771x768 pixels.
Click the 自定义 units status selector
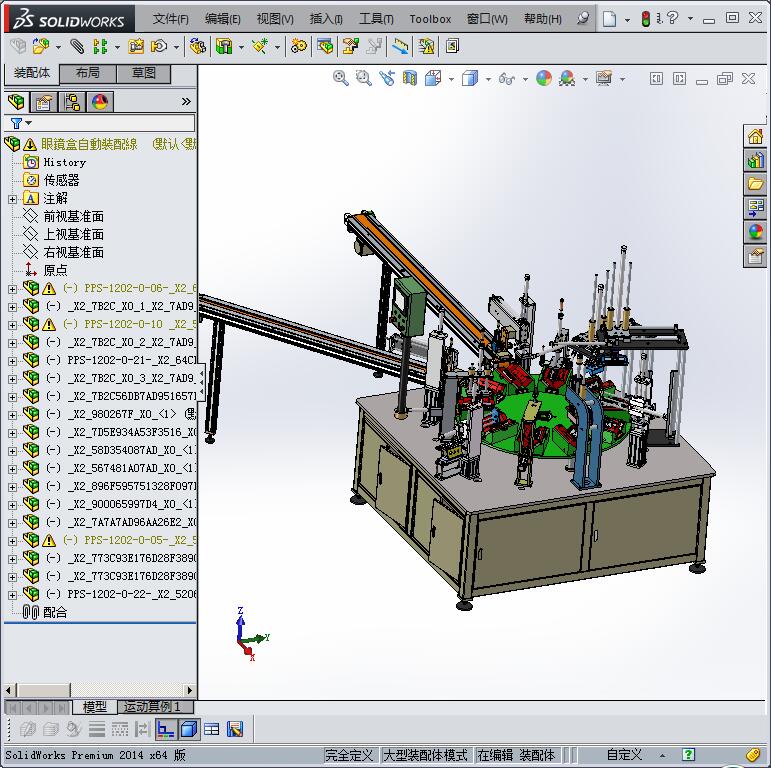(624, 755)
